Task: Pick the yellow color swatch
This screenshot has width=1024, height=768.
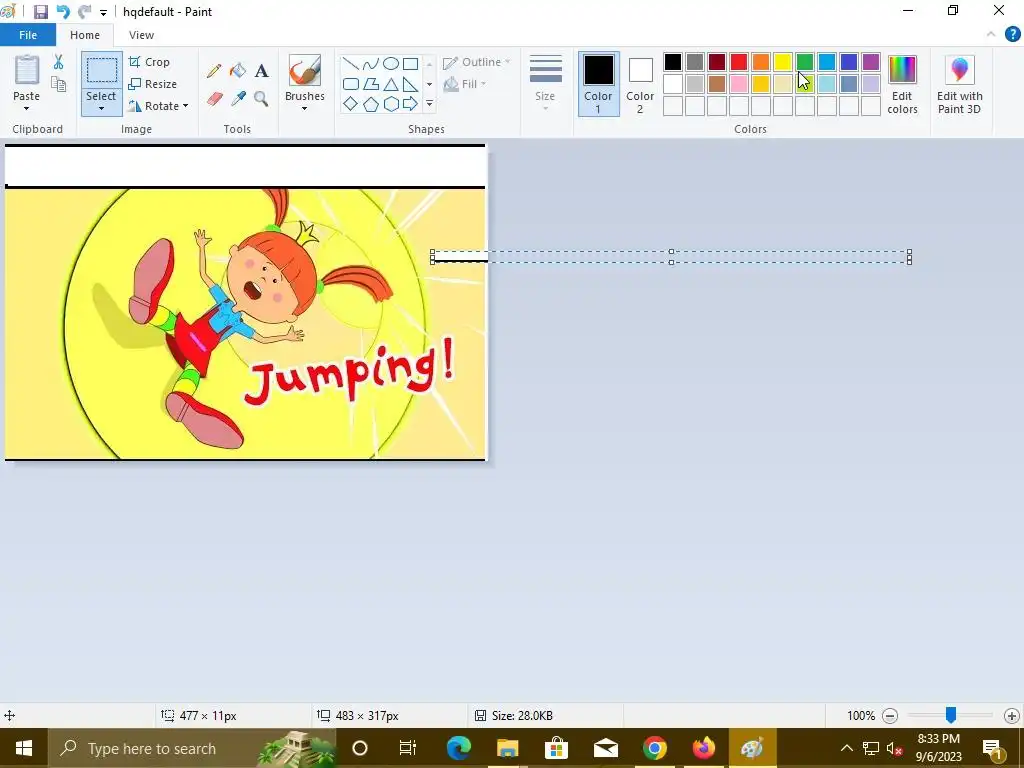Action: click(782, 62)
